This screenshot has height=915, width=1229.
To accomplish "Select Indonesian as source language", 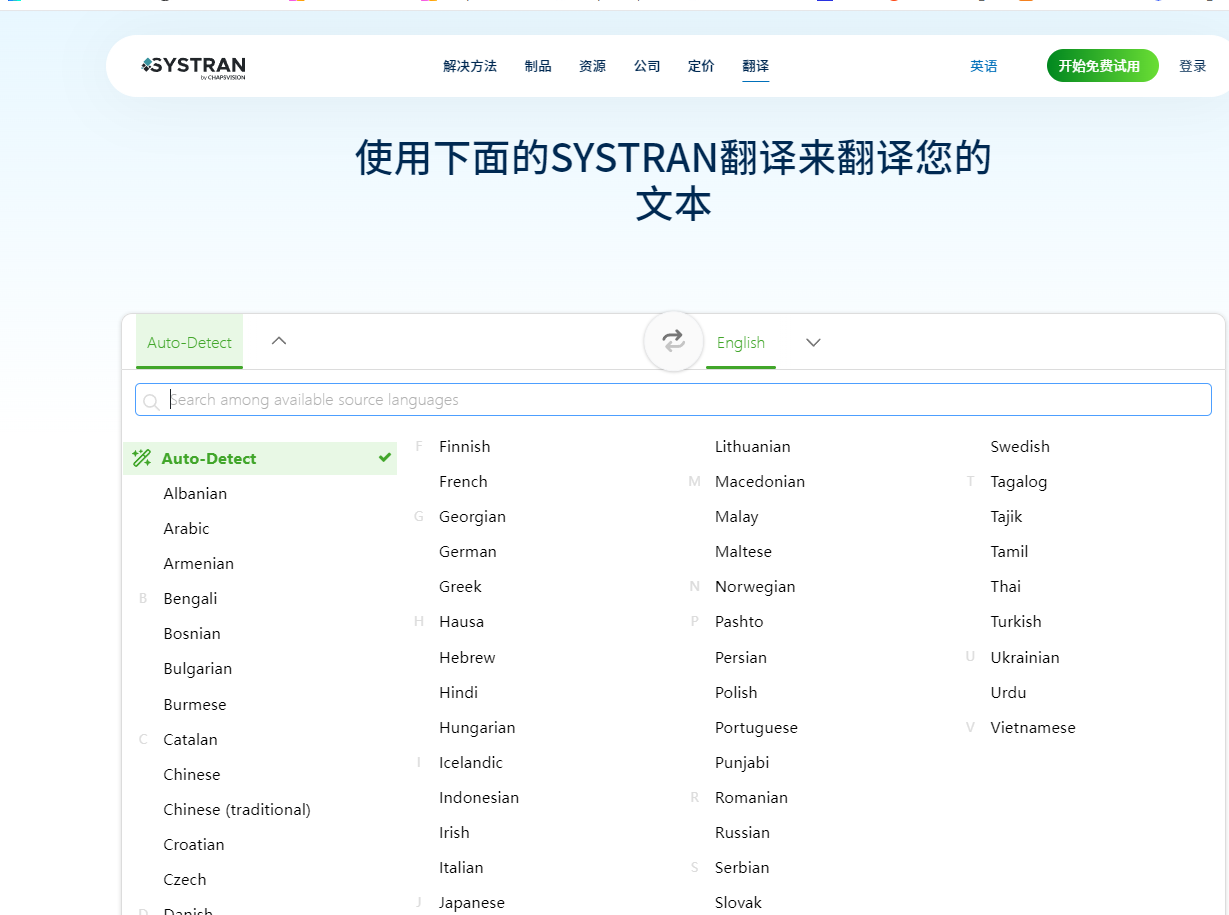I will [479, 797].
